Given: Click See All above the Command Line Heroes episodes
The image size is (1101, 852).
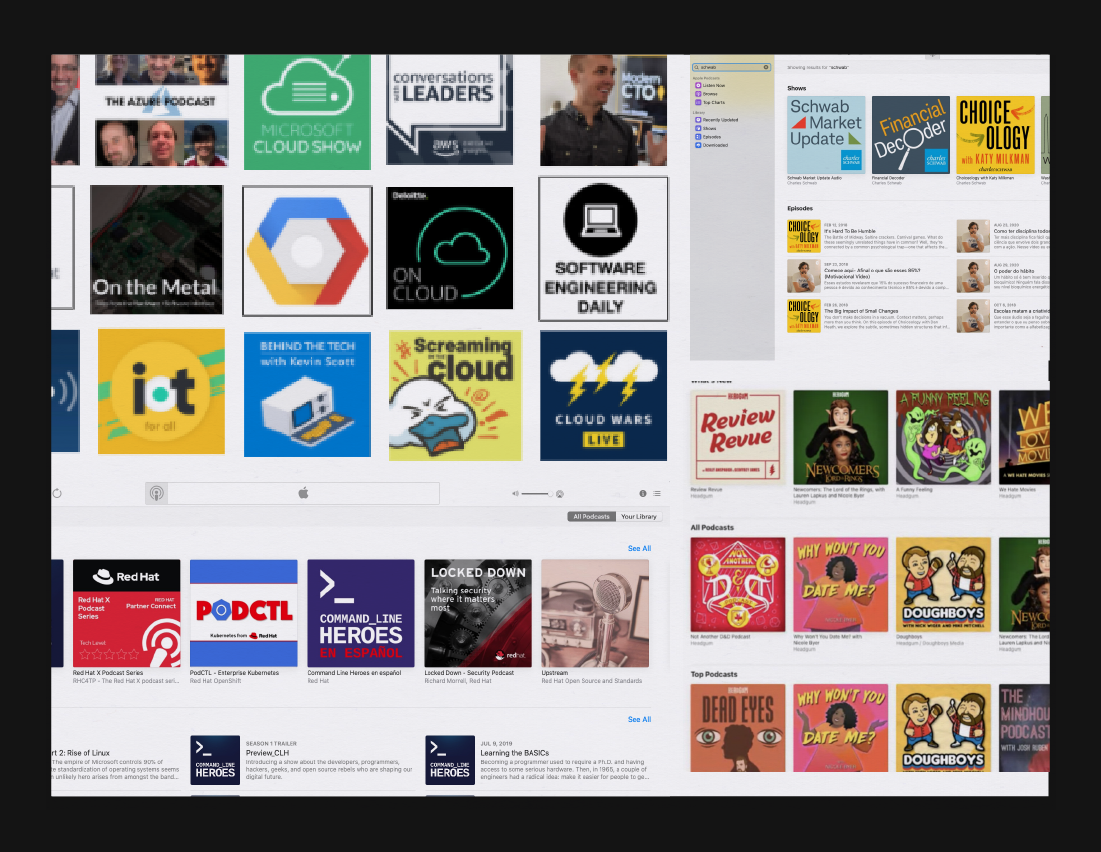Looking at the screenshot, I should (x=639, y=719).
